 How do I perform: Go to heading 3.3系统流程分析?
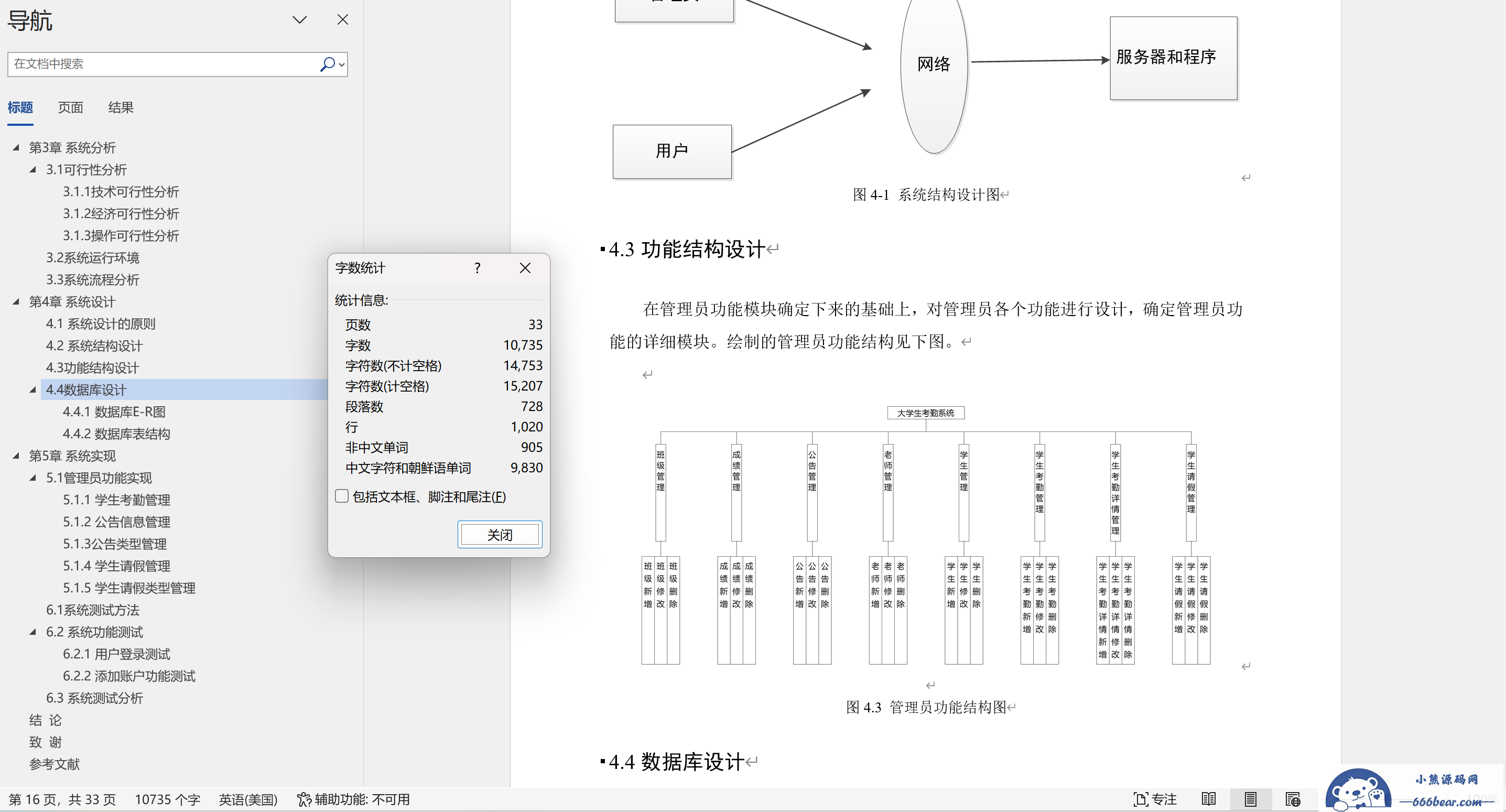tap(92, 280)
